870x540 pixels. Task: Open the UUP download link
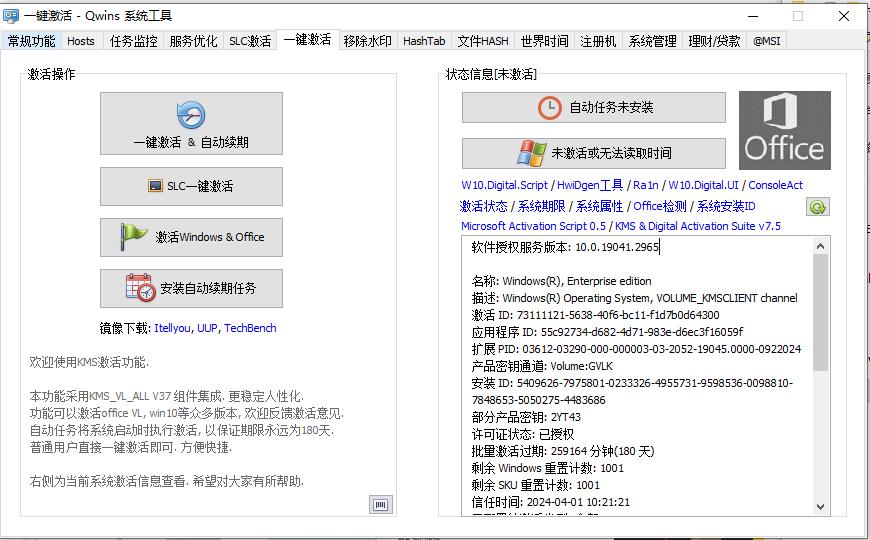tap(207, 328)
